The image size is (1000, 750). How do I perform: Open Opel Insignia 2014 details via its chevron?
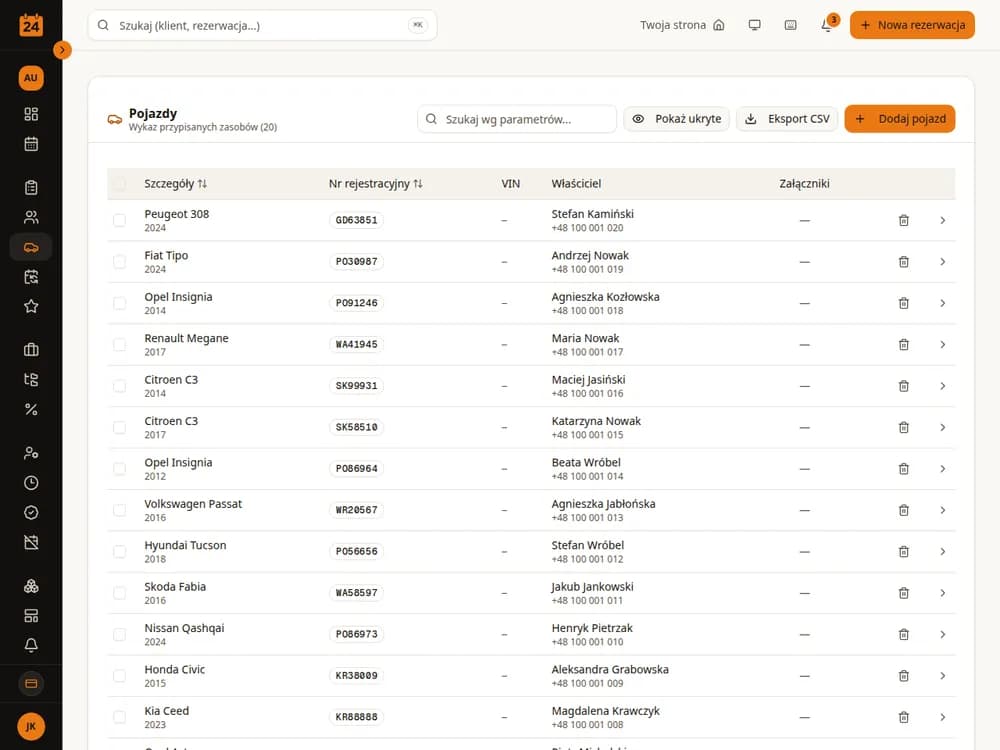[x=943, y=303]
